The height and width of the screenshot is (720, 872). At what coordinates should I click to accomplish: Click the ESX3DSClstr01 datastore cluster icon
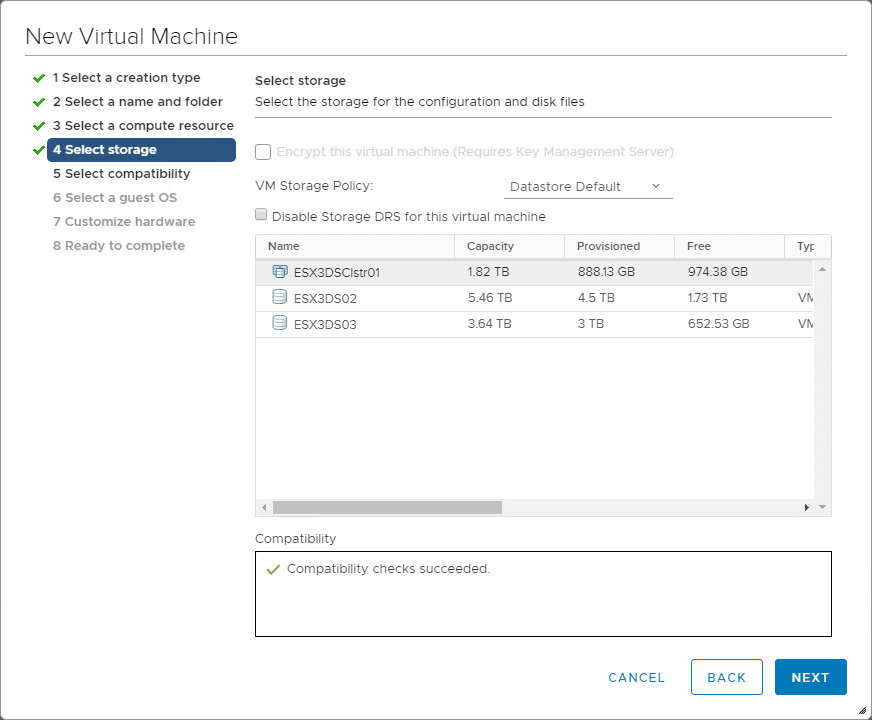tap(279, 271)
